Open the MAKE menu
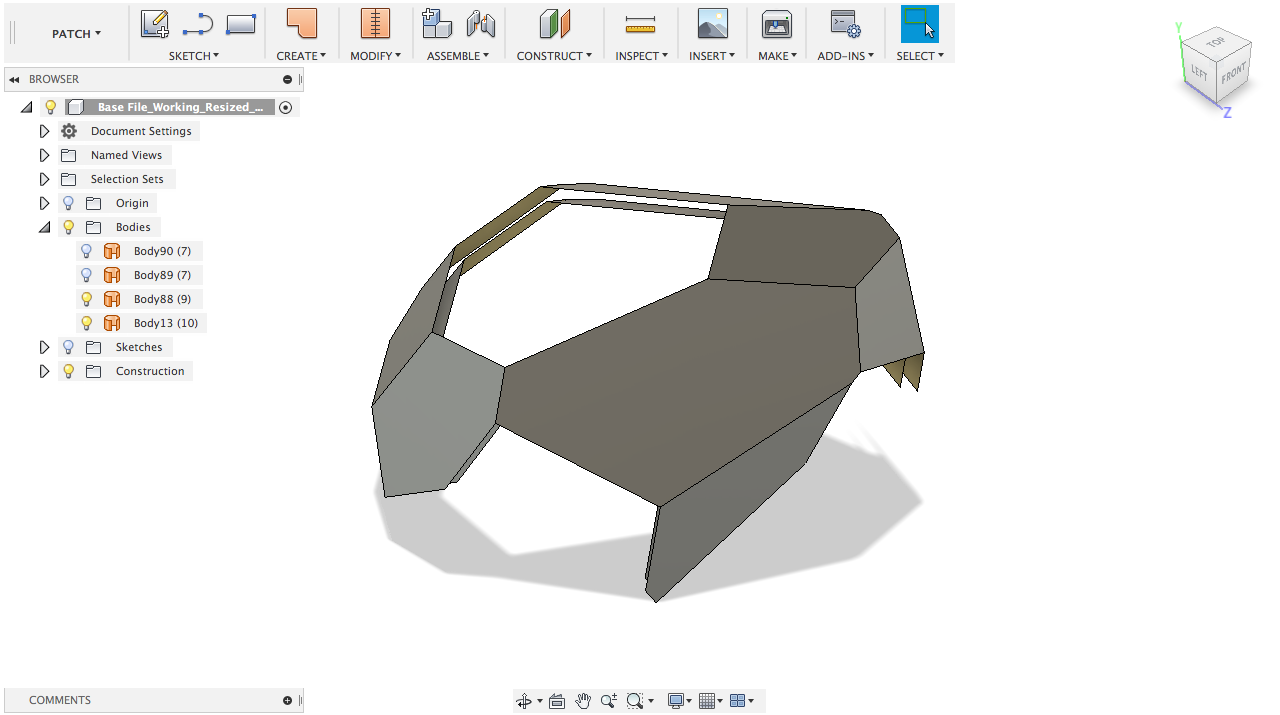 (777, 56)
